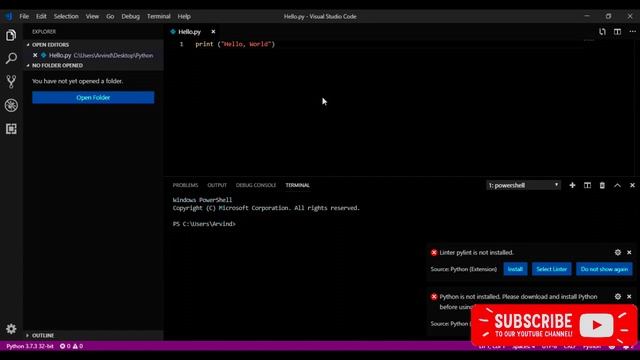This screenshot has height=360, width=640.
Task: Split the terminal pane
Action: (587, 185)
